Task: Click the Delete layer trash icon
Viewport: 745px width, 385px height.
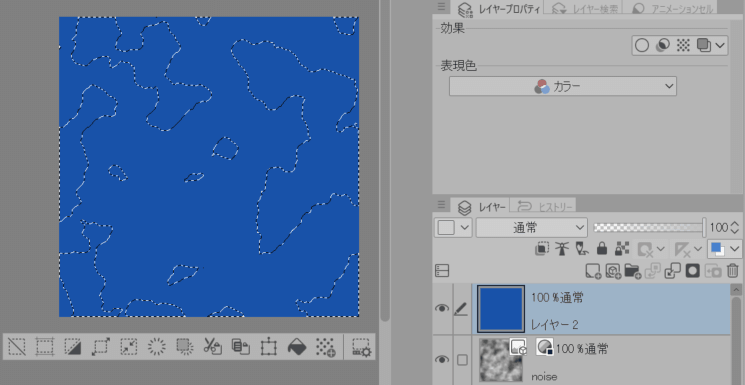Action: coord(733,271)
